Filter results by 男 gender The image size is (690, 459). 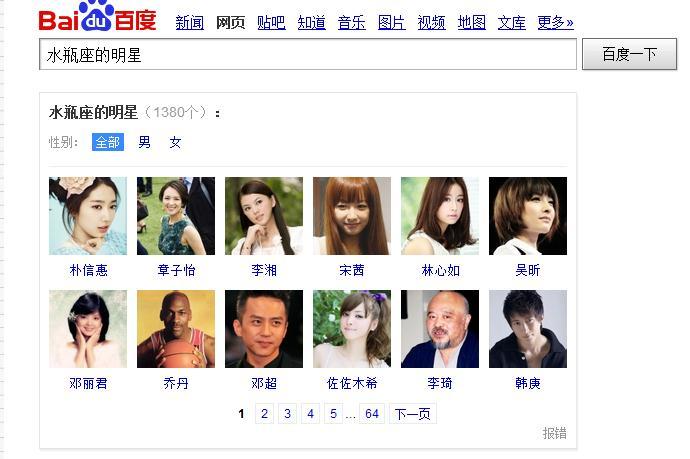pyautogui.click(x=144, y=142)
